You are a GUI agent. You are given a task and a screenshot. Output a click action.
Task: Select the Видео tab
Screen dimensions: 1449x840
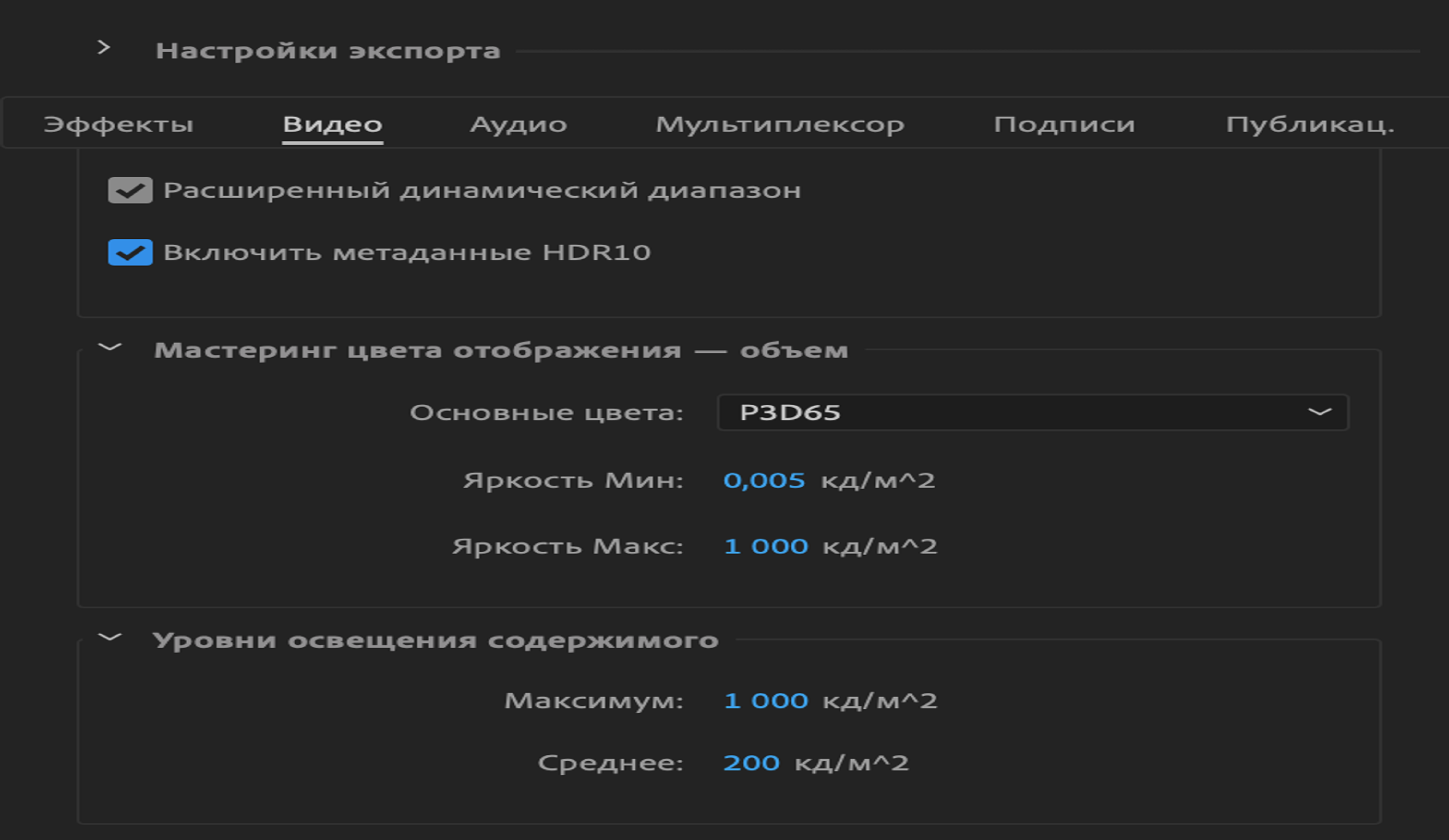332,123
